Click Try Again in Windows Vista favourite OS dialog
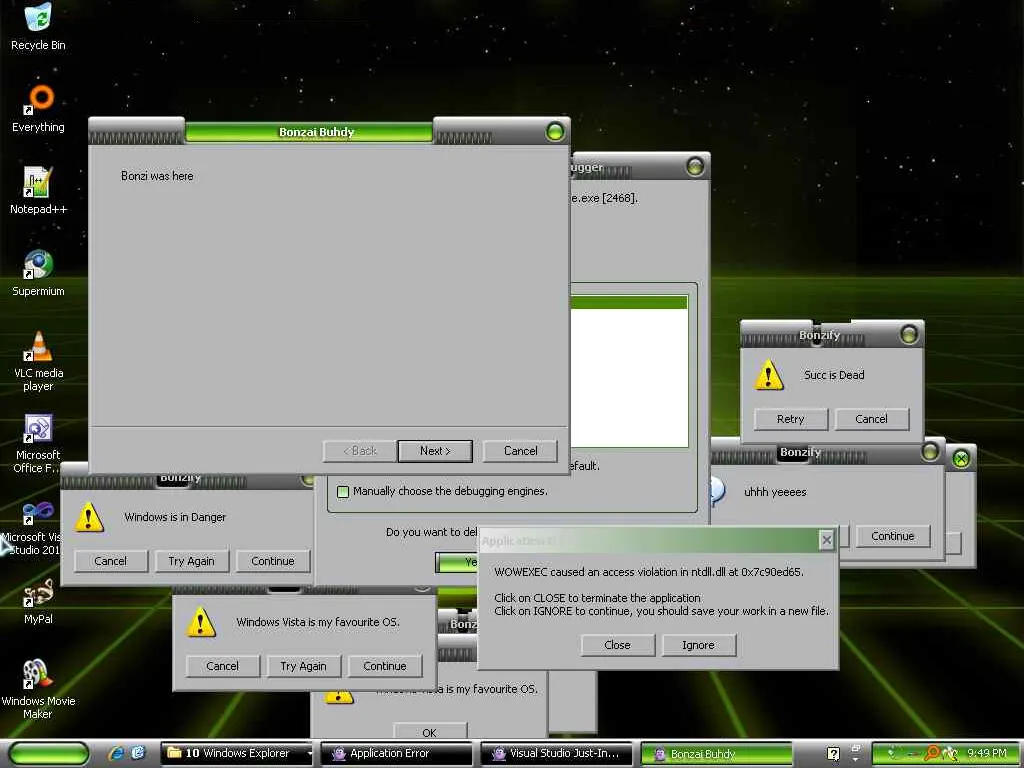Image resolution: width=1024 pixels, height=768 pixels. (x=304, y=666)
